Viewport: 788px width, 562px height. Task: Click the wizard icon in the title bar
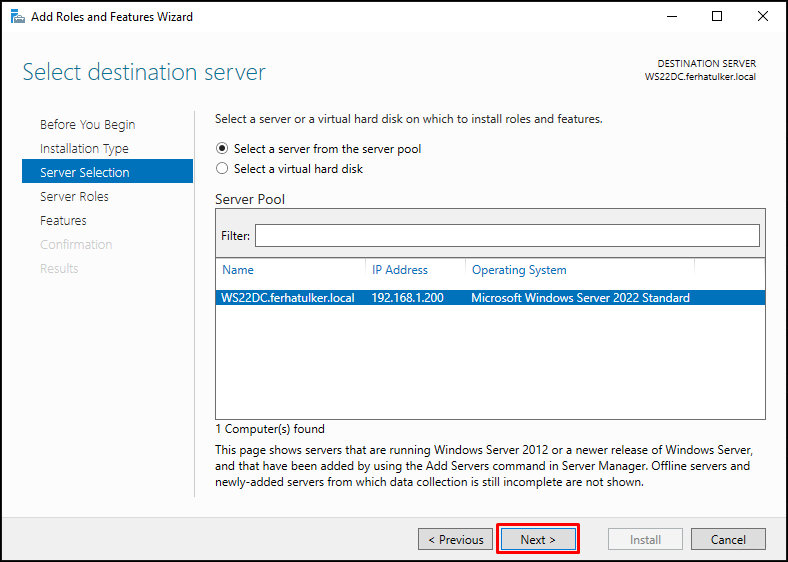15,16
